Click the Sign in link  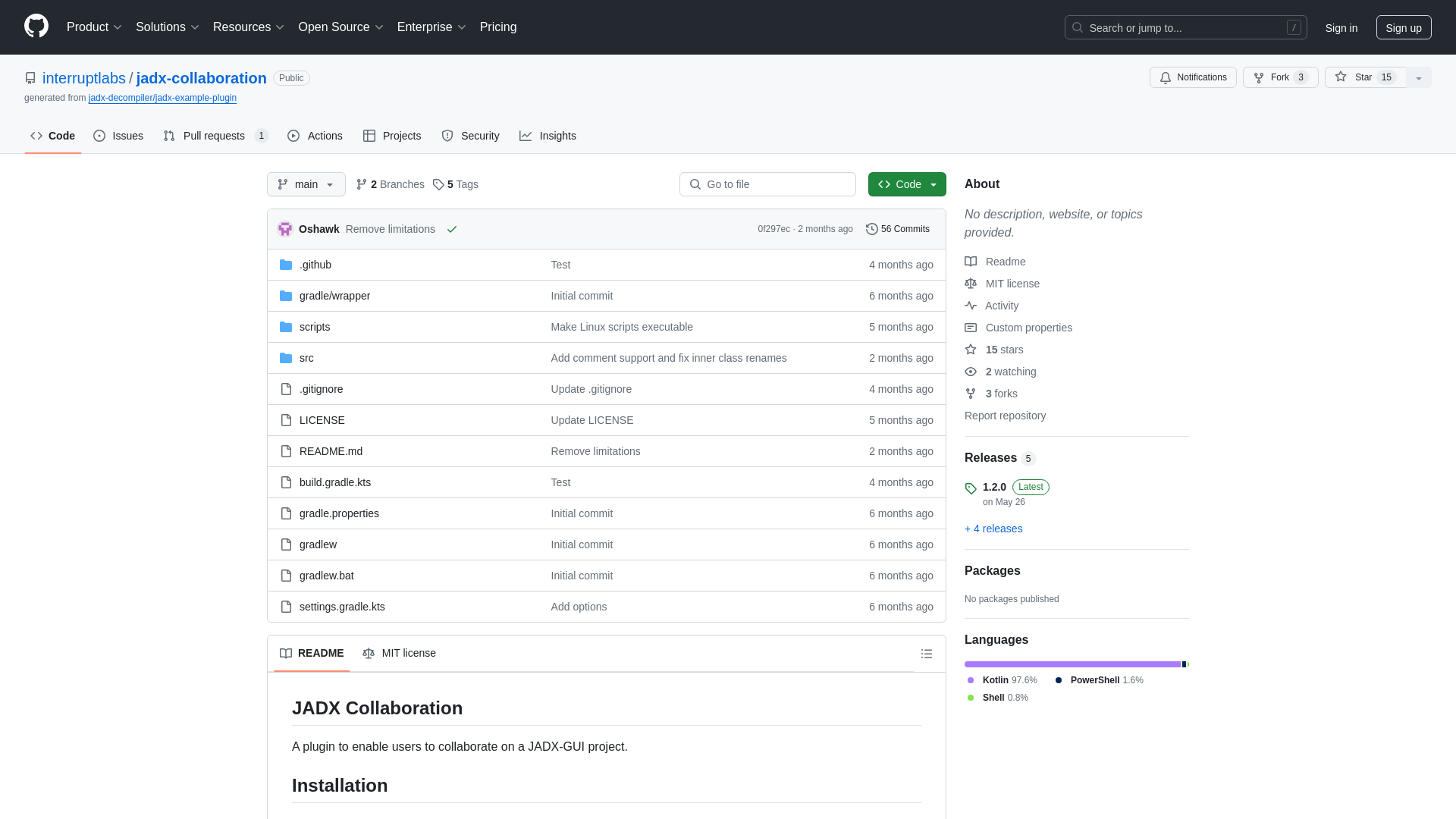[x=1341, y=27]
